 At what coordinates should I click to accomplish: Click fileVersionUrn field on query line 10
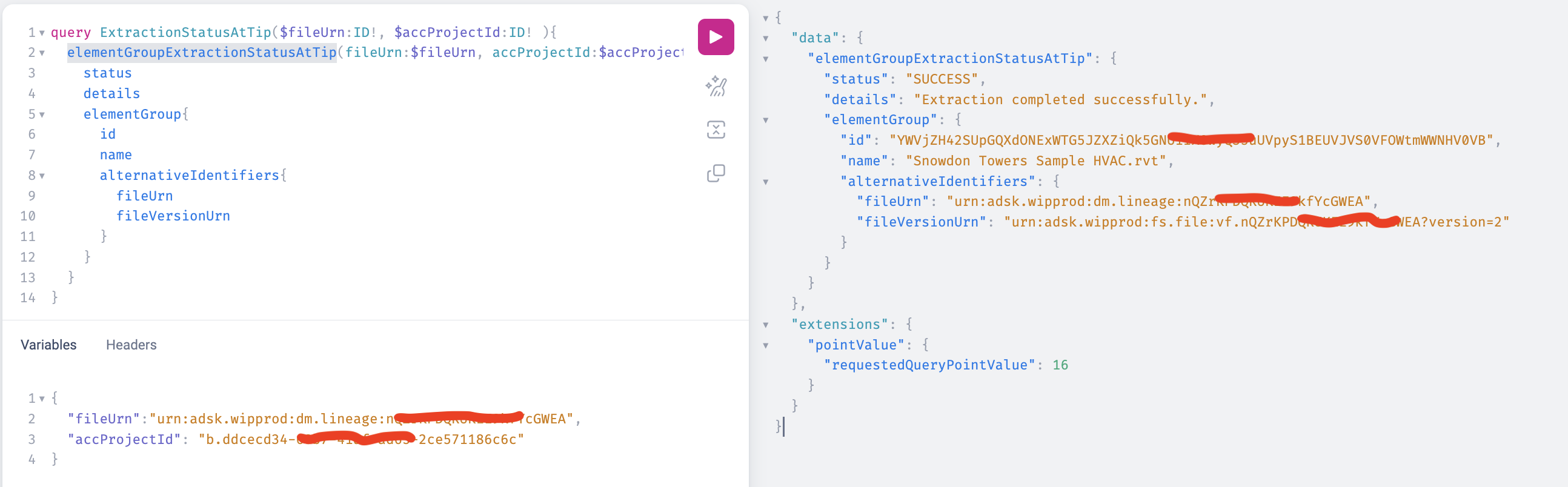coord(173,216)
